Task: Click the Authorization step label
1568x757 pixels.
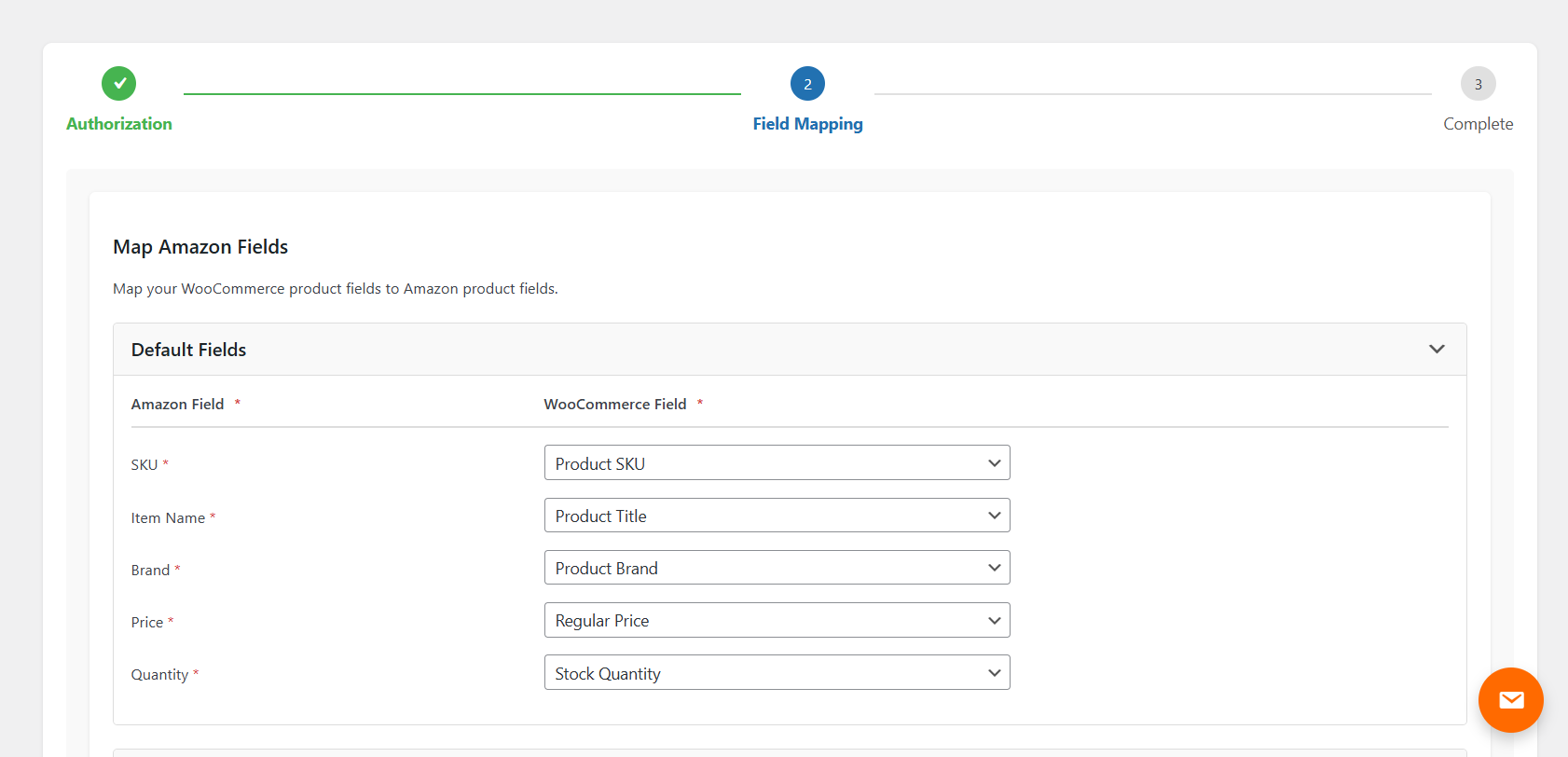Action: (119, 124)
